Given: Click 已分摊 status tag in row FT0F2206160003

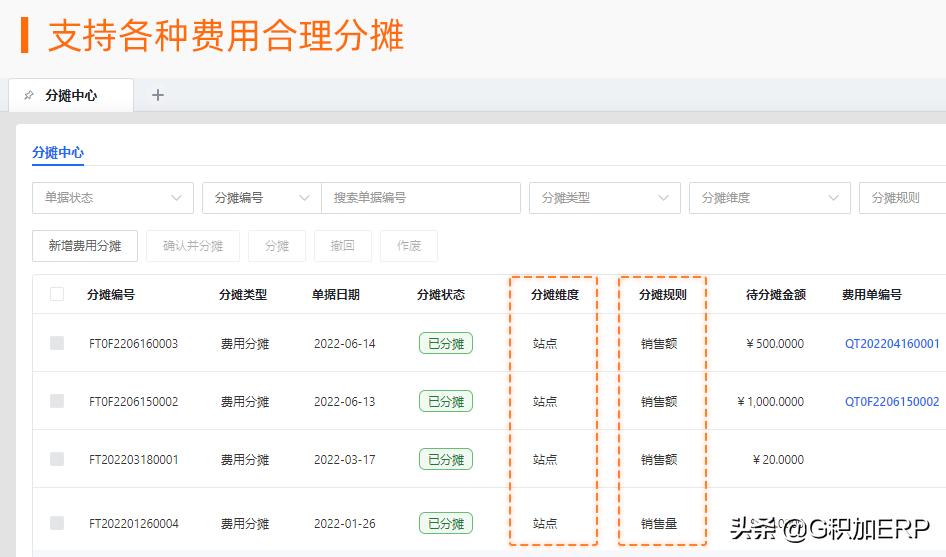Looking at the screenshot, I should pos(446,343).
